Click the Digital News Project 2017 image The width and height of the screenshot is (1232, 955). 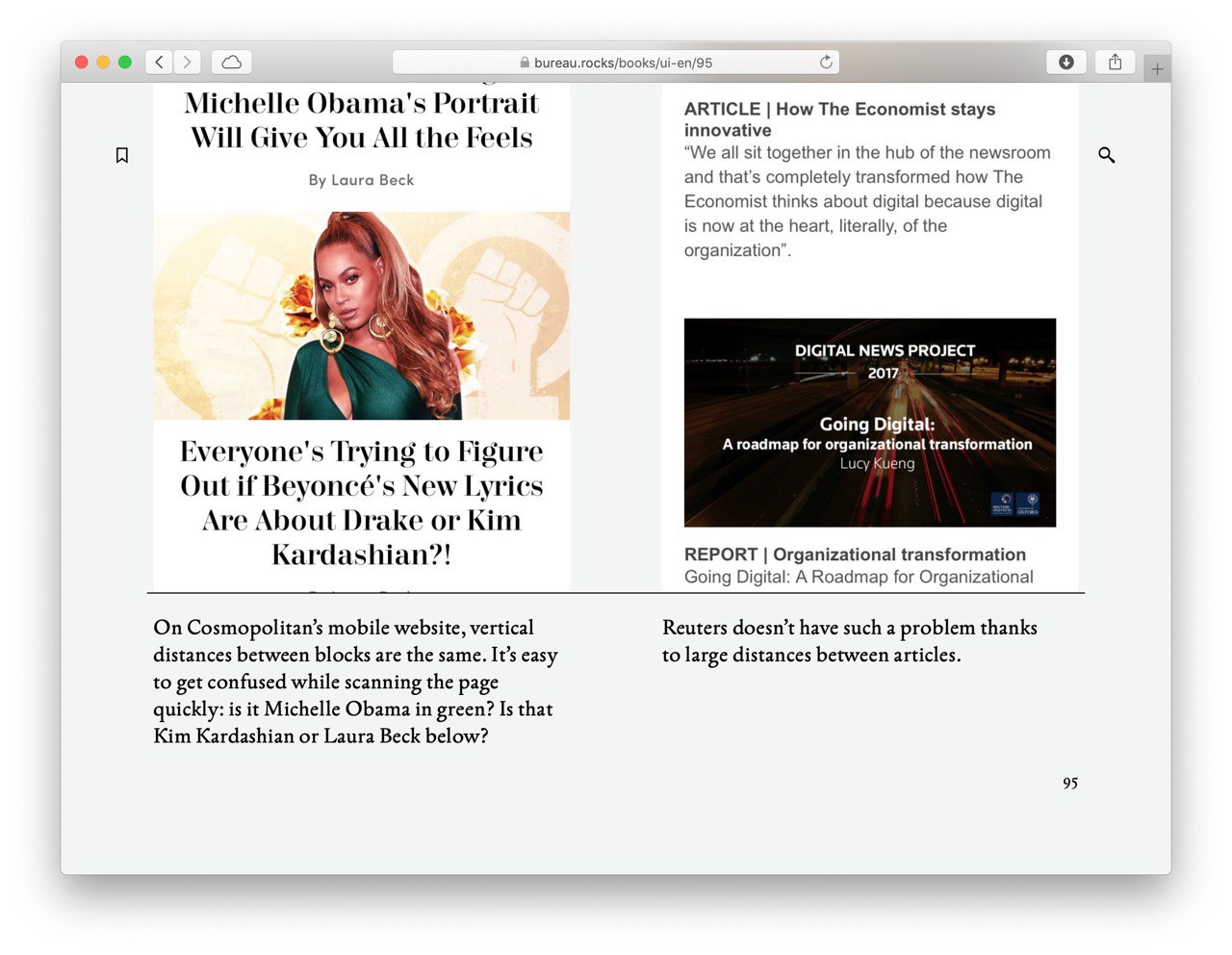point(870,423)
